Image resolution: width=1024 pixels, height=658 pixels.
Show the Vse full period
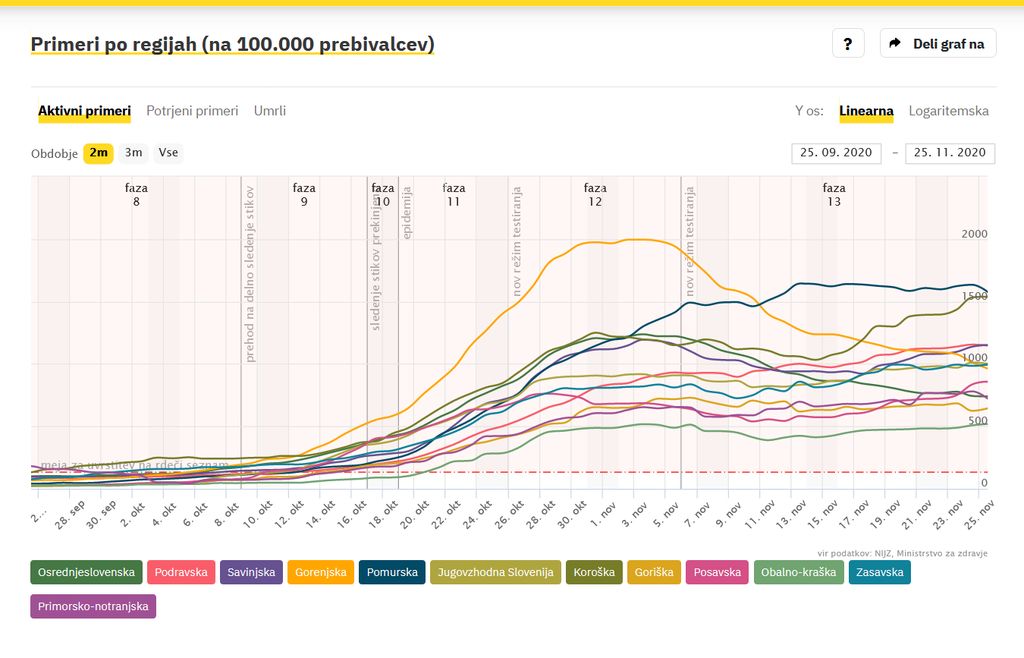[168, 153]
